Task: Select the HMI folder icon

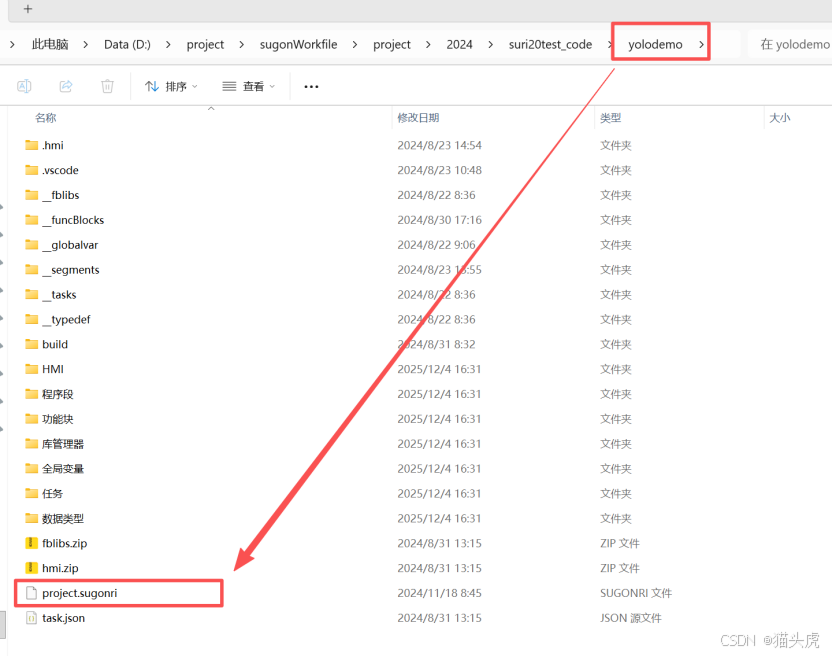Action: (32, 369)
